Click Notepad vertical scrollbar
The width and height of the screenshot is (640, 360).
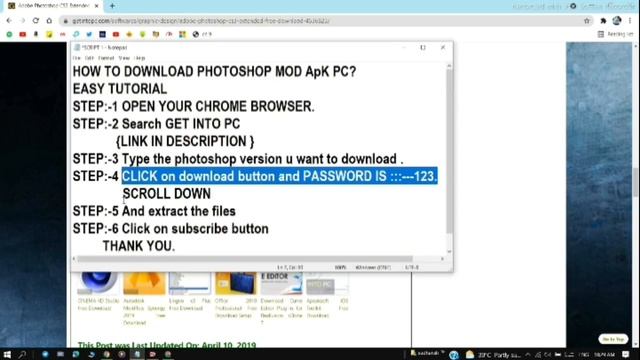(x=449, y=151)
